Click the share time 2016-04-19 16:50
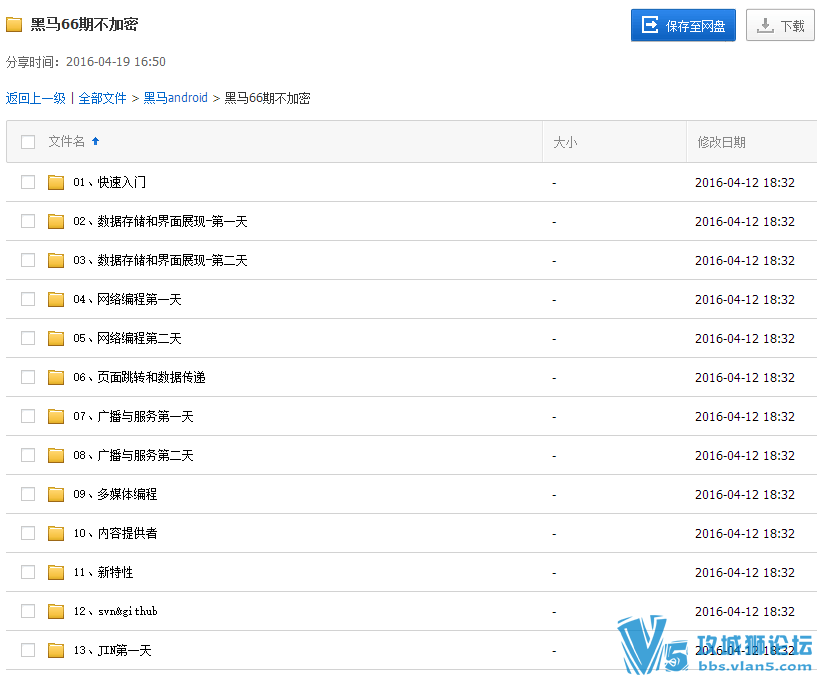817x680 pixels. click(116, 62)
